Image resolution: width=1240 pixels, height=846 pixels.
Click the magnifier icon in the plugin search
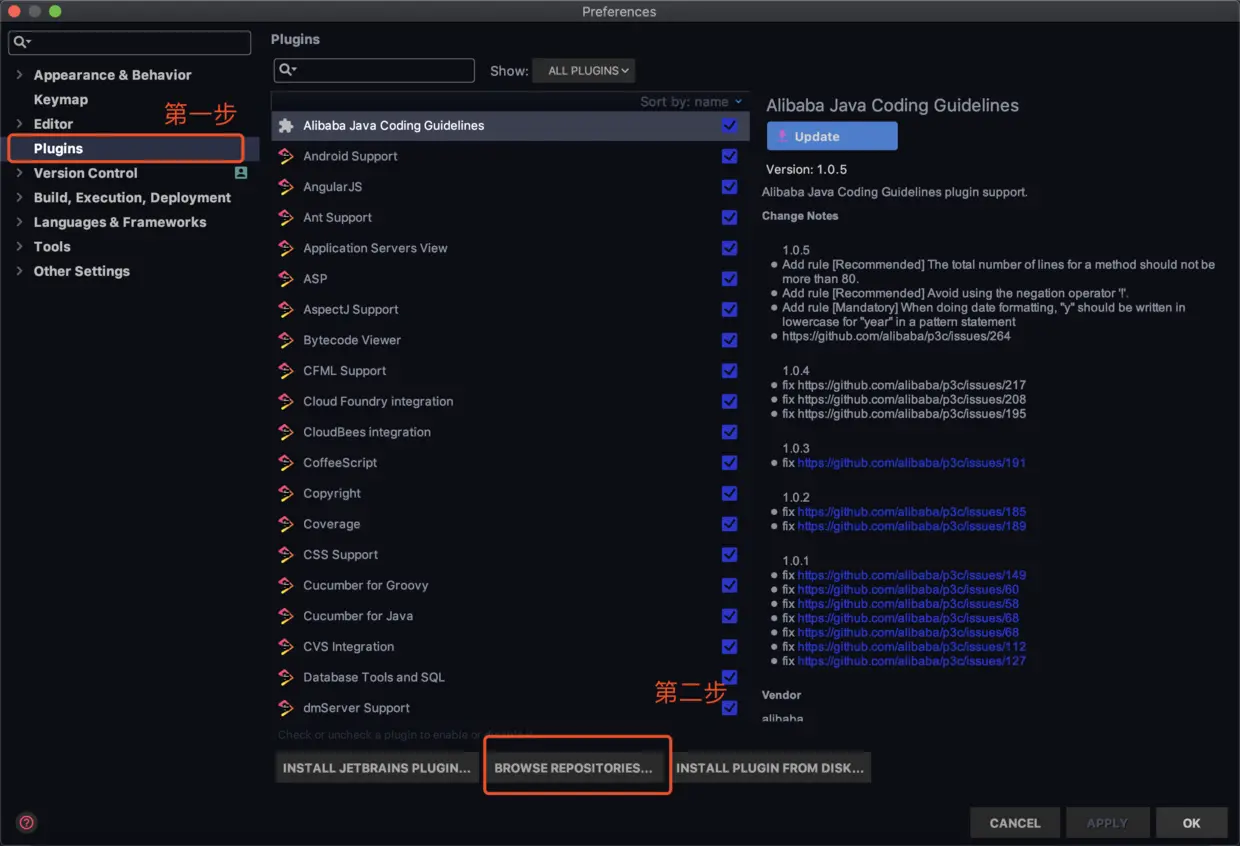point(287,70)
